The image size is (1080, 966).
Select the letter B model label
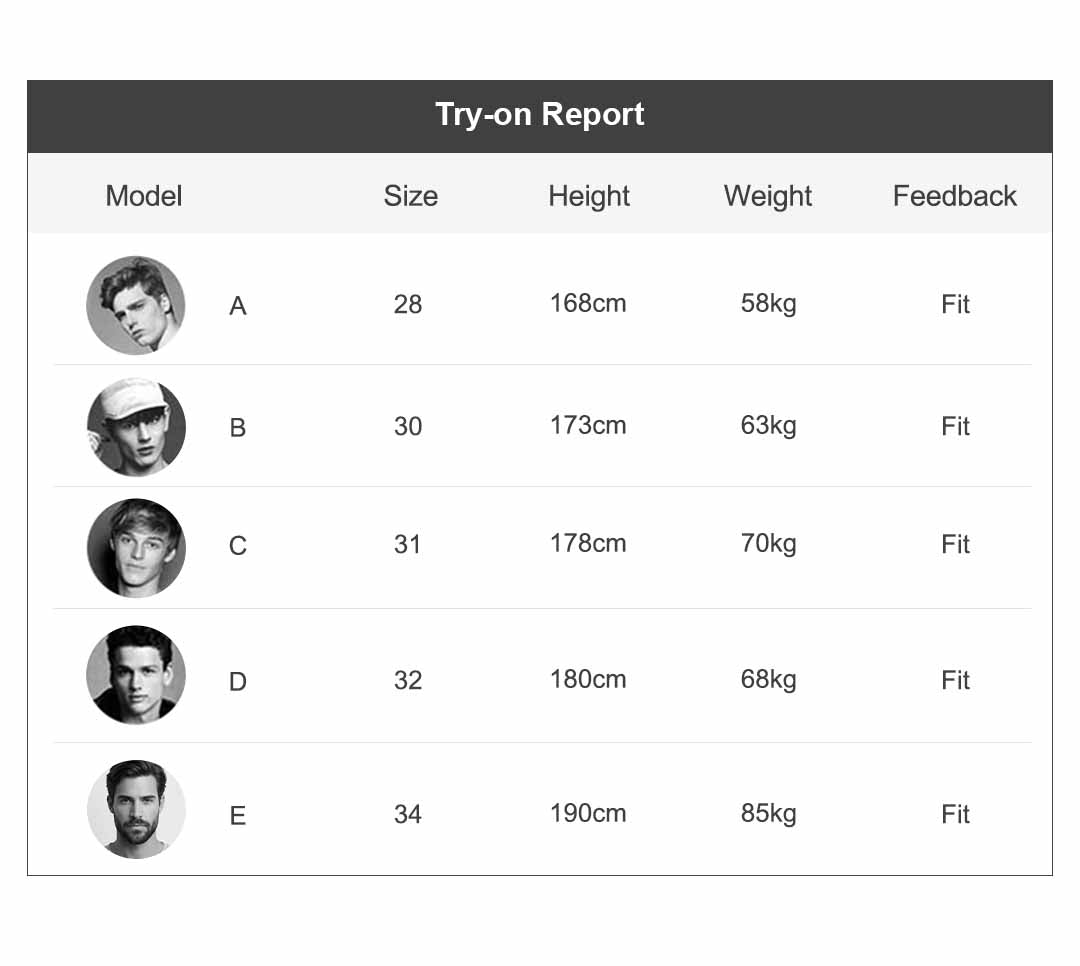tap(237, 428)
